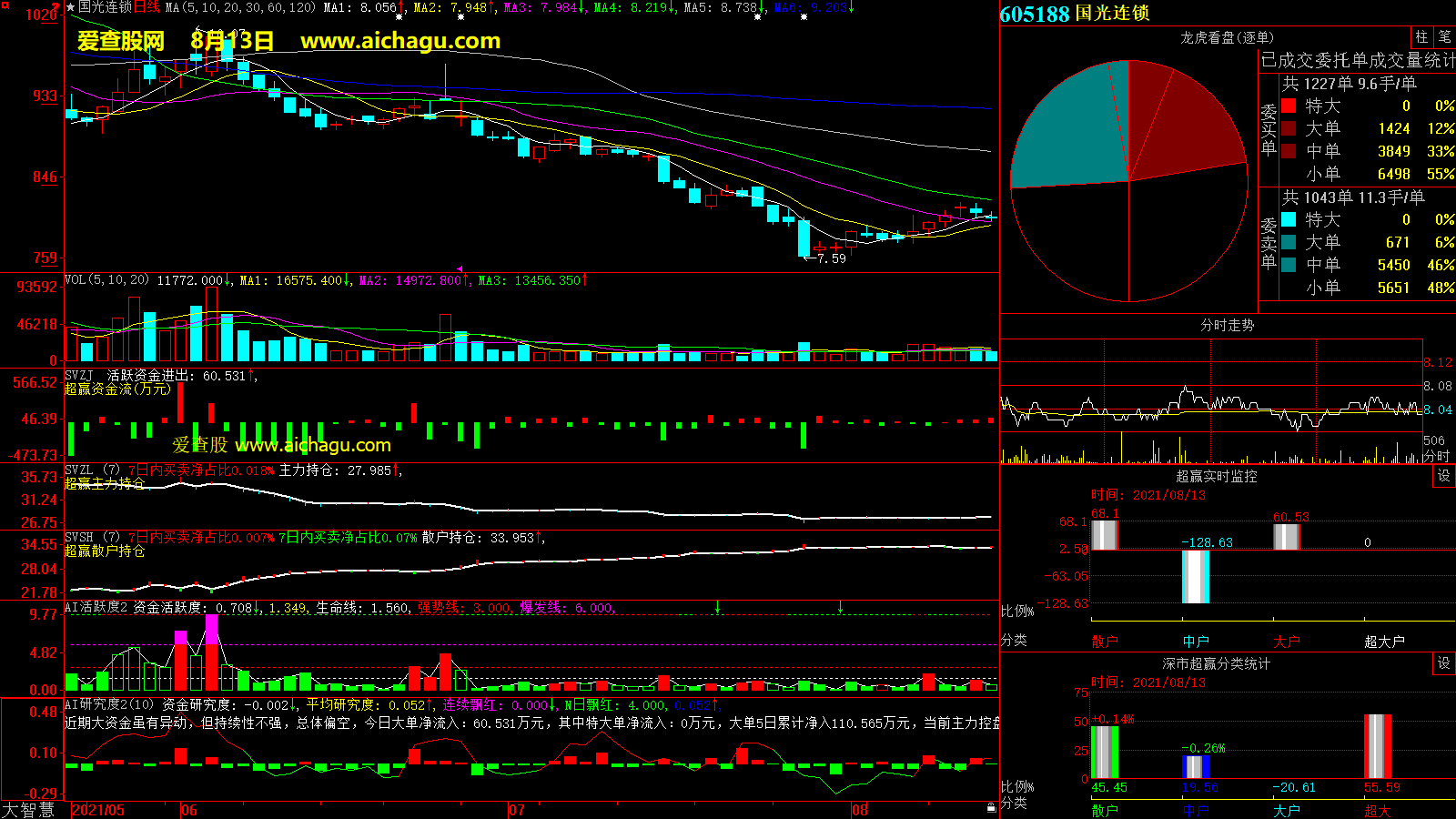Click the red 特大 buy-order legend swatch
Image resolution: width=1456 pixels, height=819 pixels.
(1289, 106)
